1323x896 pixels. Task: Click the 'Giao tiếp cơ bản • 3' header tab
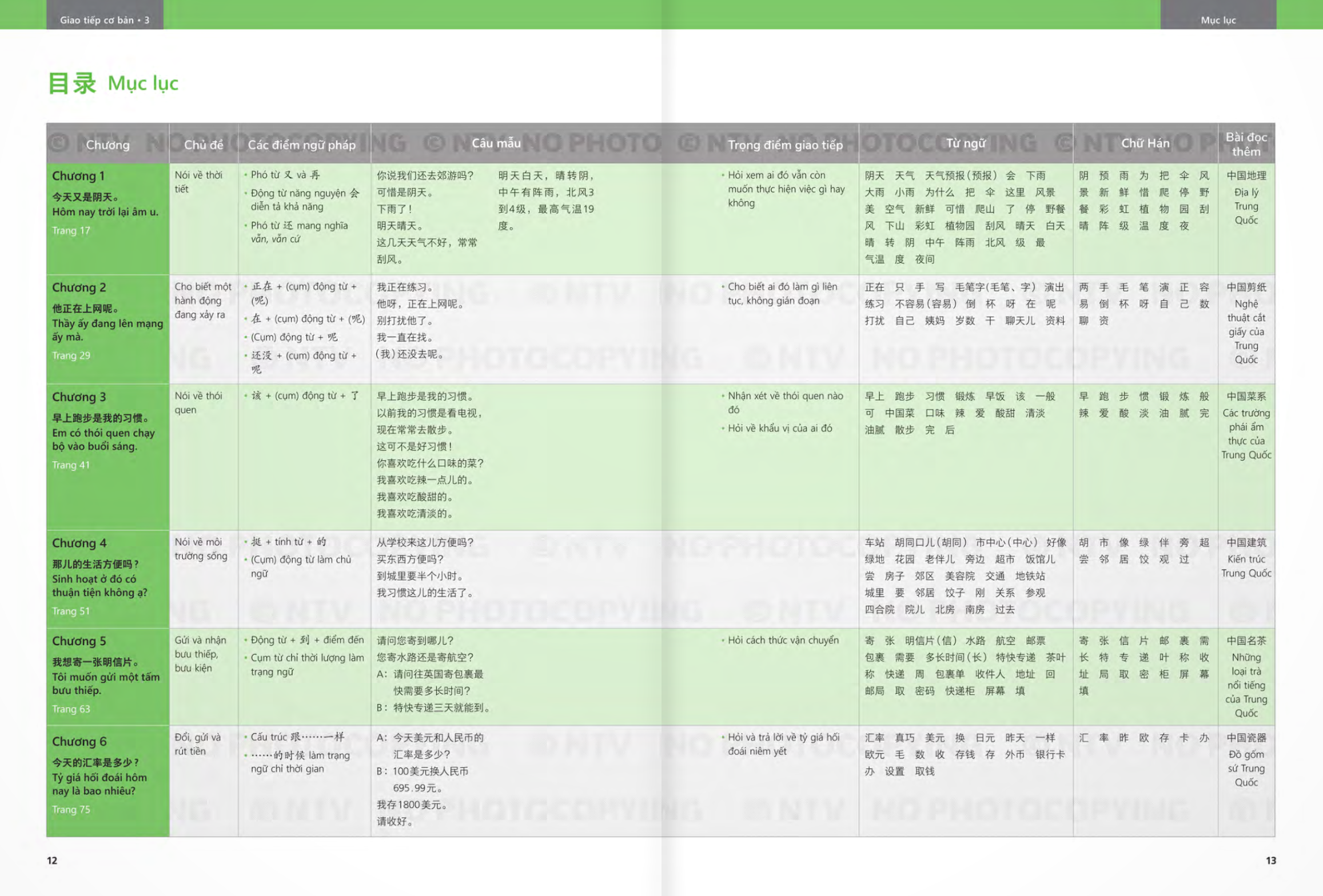point(105,19)
